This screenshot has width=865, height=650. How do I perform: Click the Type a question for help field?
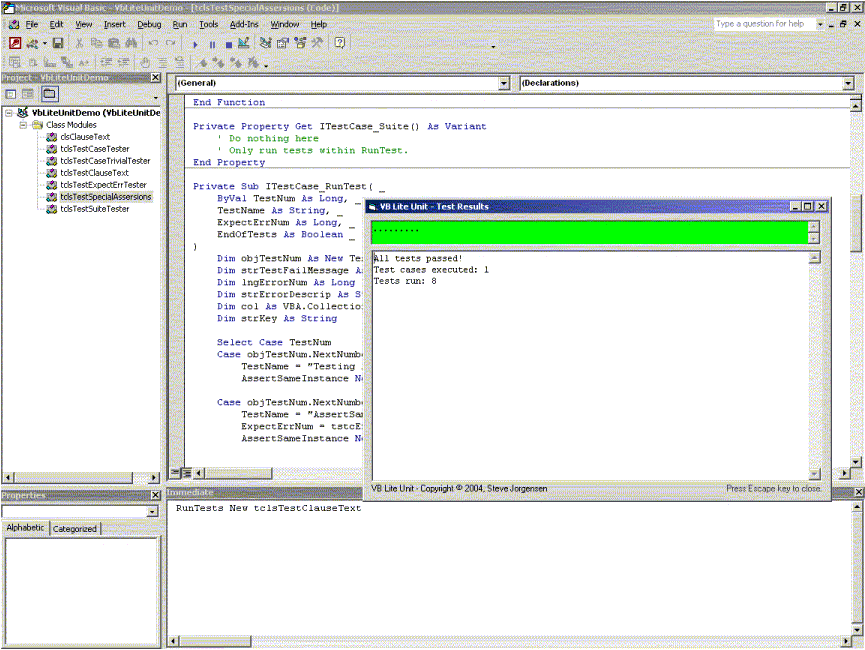pos(765,24)
